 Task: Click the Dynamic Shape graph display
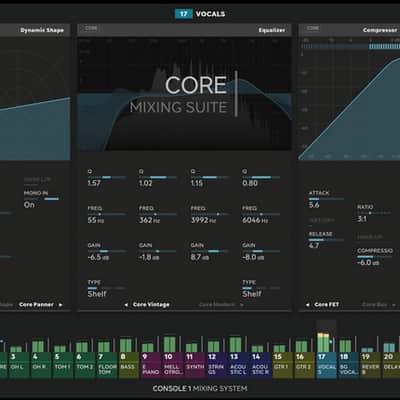[x=35, y=98]
